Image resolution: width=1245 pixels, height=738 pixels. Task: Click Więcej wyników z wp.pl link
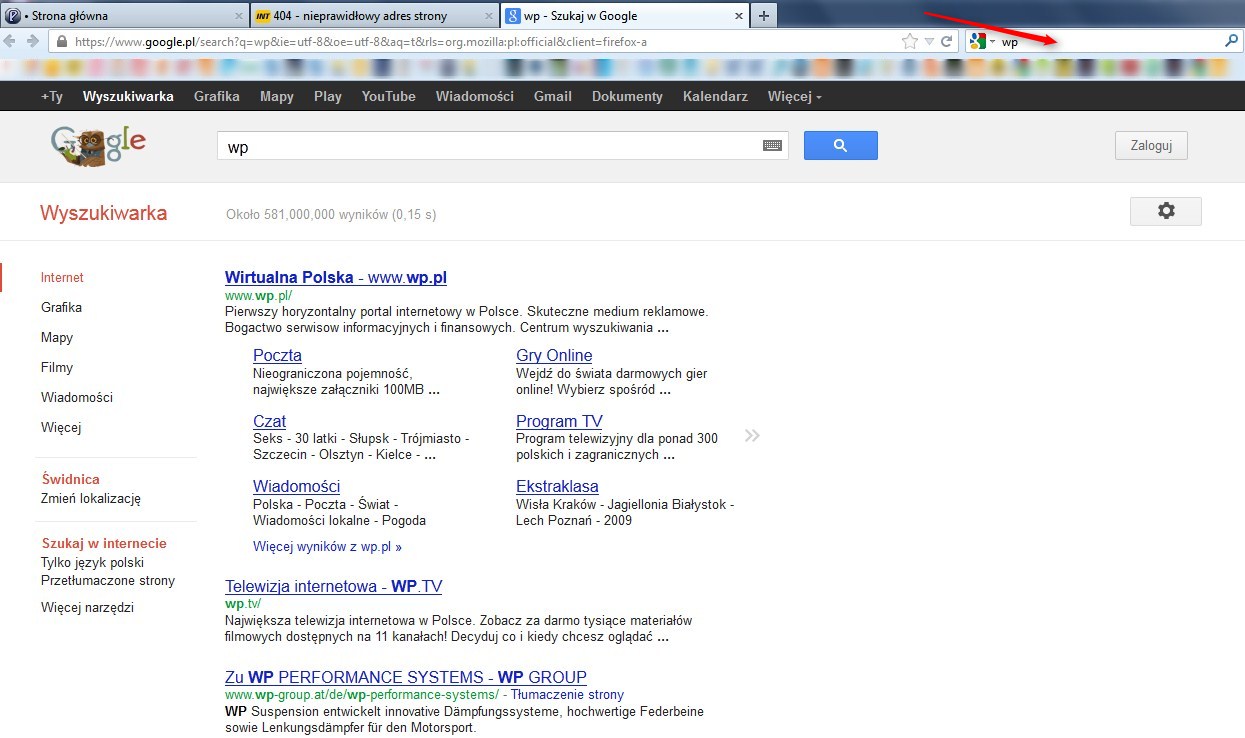(x=327, y=547)
